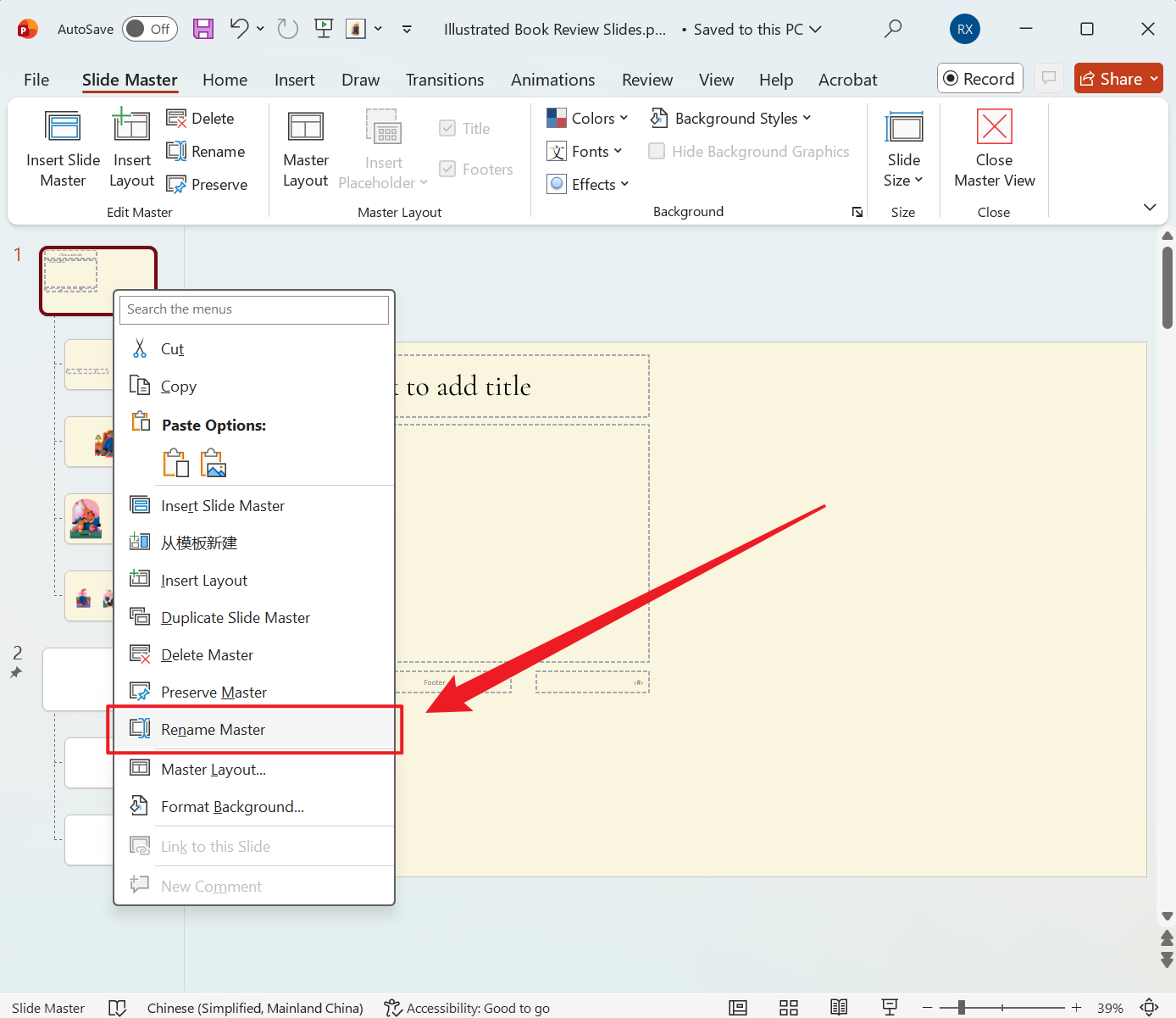The height and width of the screenshot is (1018, 1176).
Task: Open Reading View from status bar
Action: pyautogui.click(x=839, y=1007)
